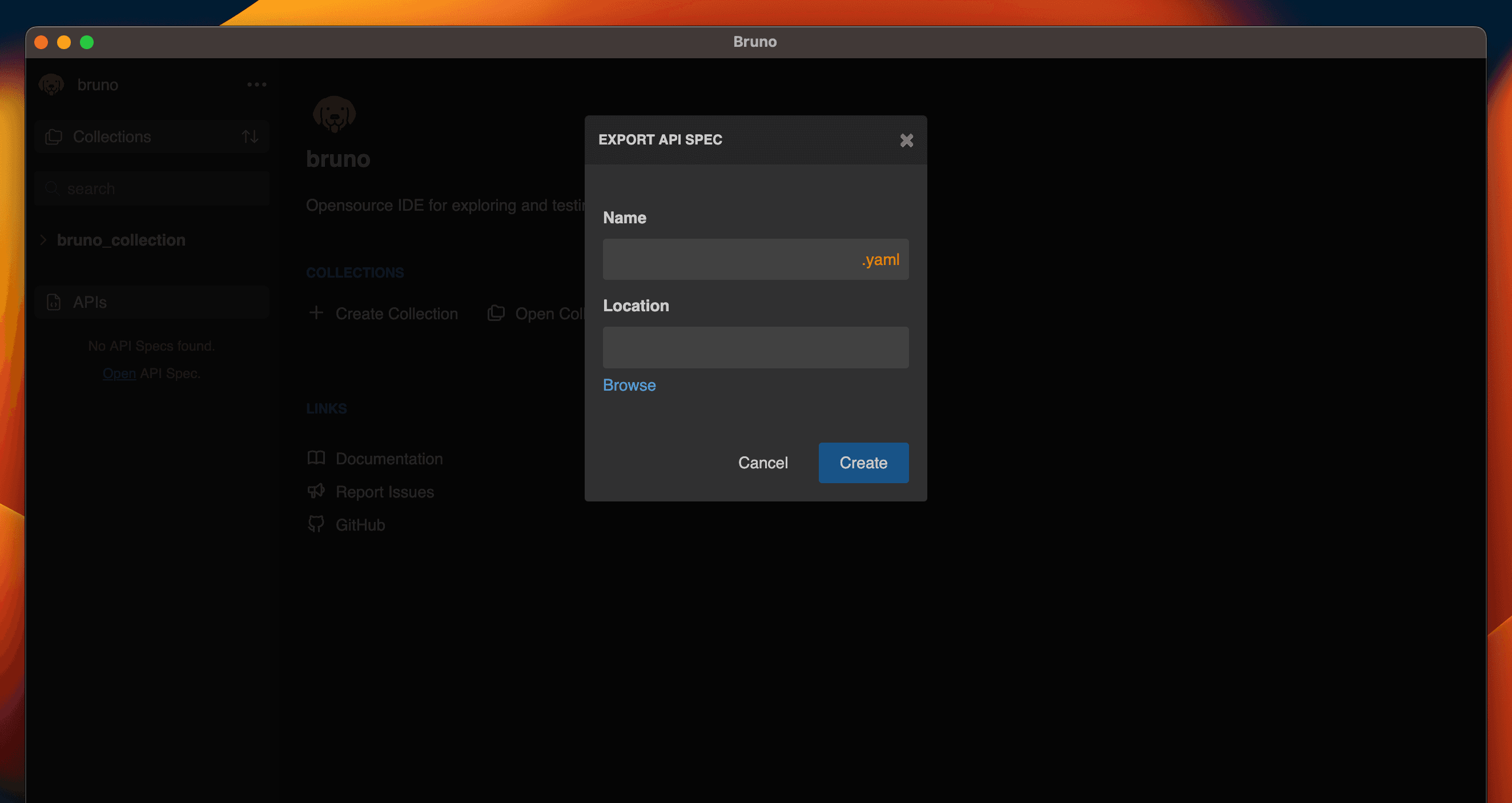This screenshot has height=803, width=1512.
Task: Select the APIs section header
Action: coord(151,302)
